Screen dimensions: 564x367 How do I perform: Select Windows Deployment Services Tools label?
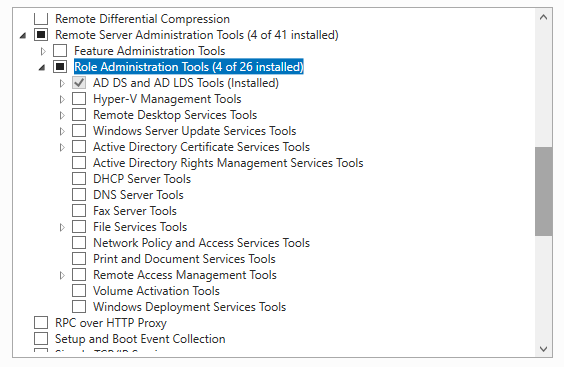click(190, 307)
